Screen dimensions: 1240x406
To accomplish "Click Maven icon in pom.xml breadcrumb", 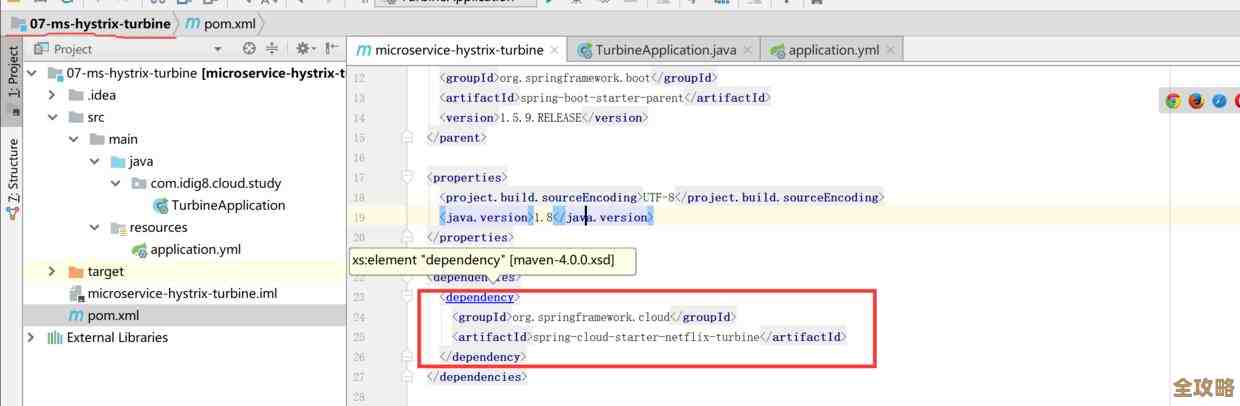I will (x=192, y=22).
